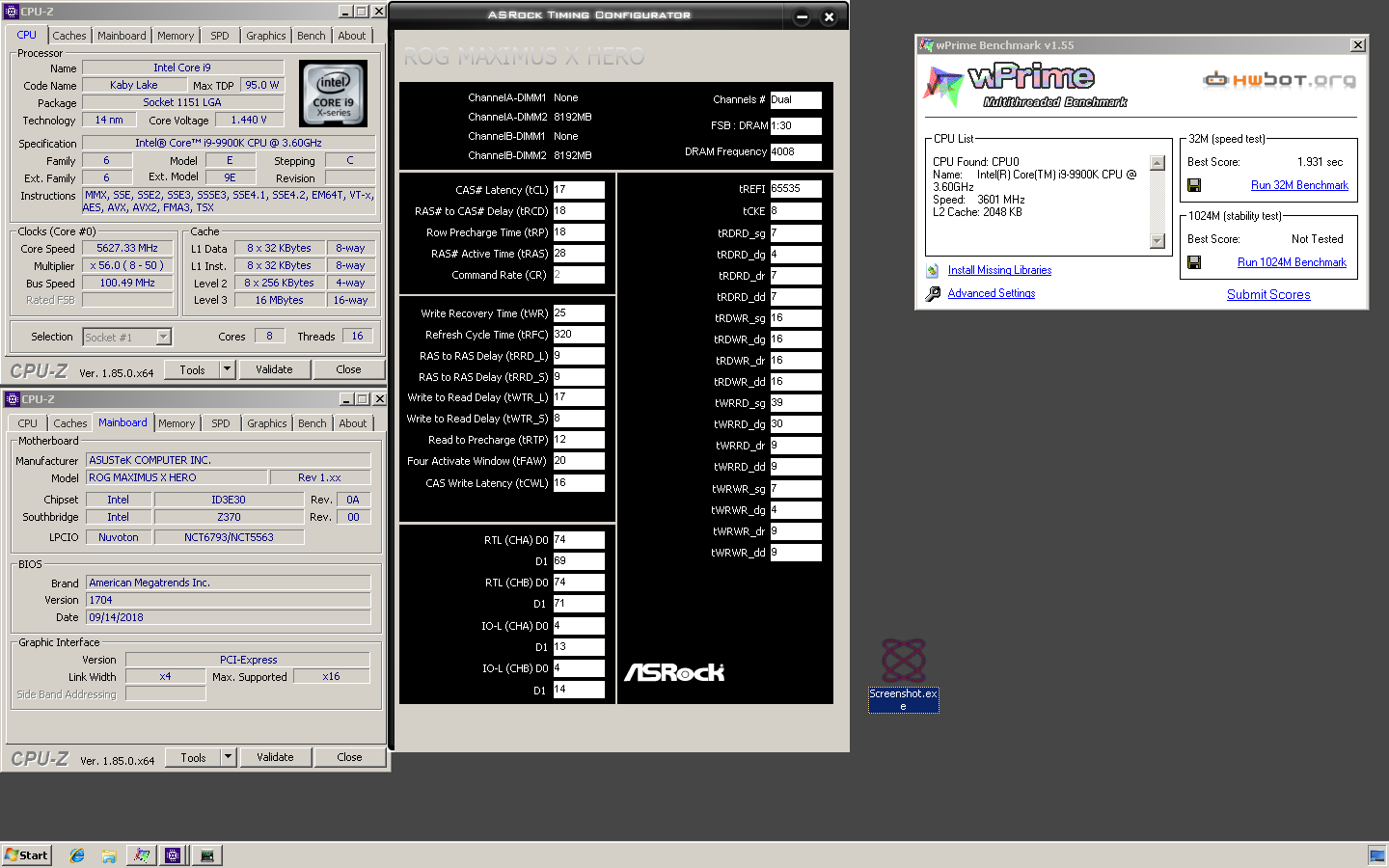Image resolution: width=1389 pixels, height=868 pixels.
Task: Click the Advanced Settings wrench icon
Action: 933,294
